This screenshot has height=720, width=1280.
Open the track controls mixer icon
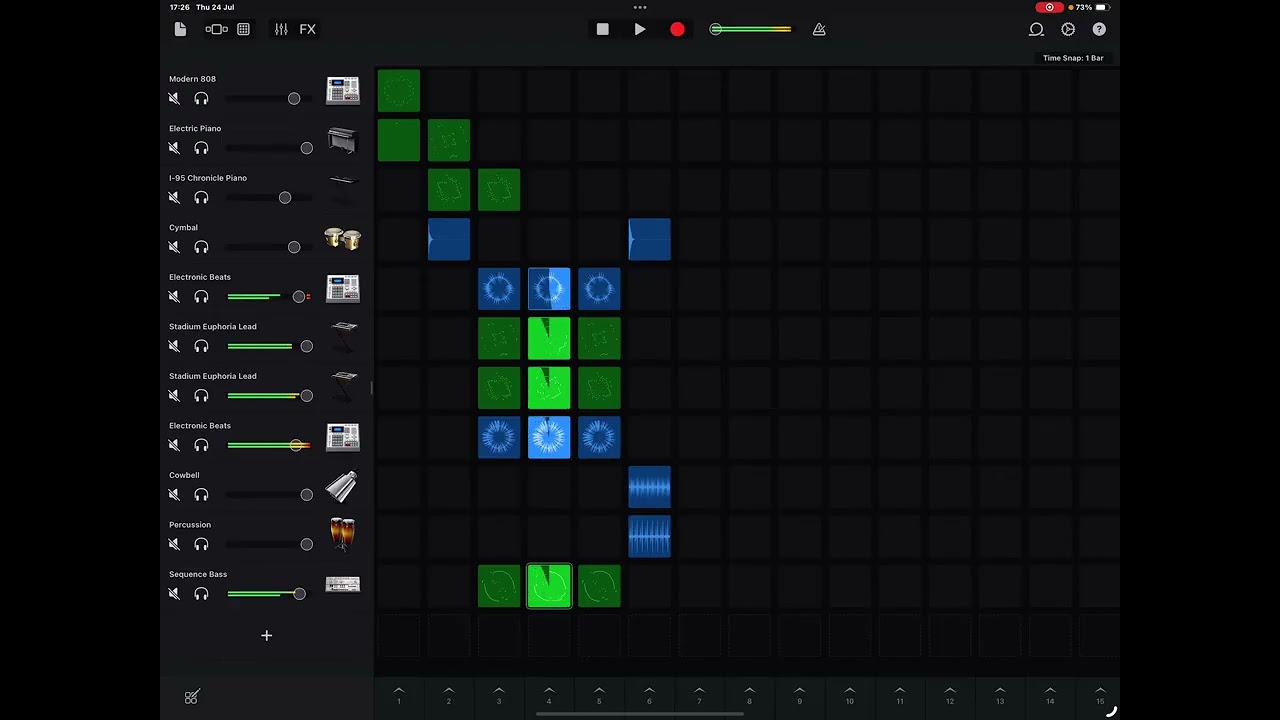(281, 29)
